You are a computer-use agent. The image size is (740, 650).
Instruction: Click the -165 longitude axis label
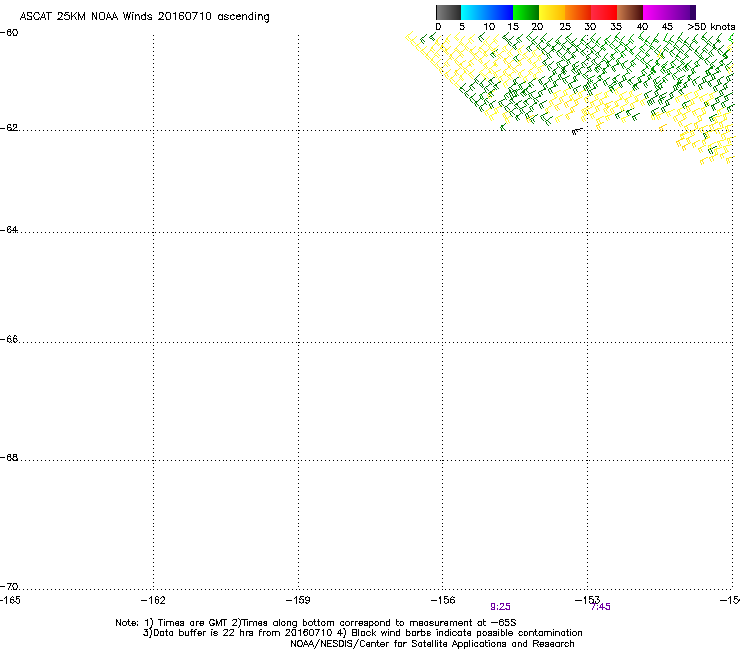(10, 600)
